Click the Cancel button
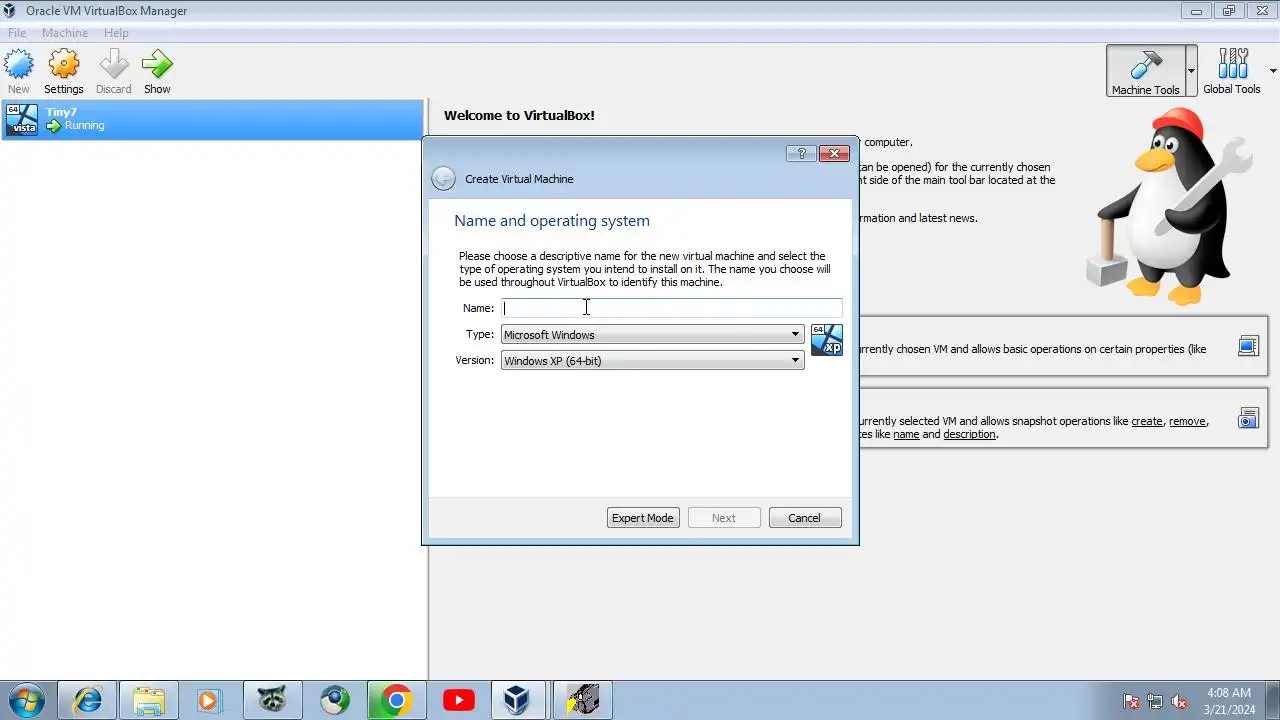1280x720 pixels. point(804,518)
